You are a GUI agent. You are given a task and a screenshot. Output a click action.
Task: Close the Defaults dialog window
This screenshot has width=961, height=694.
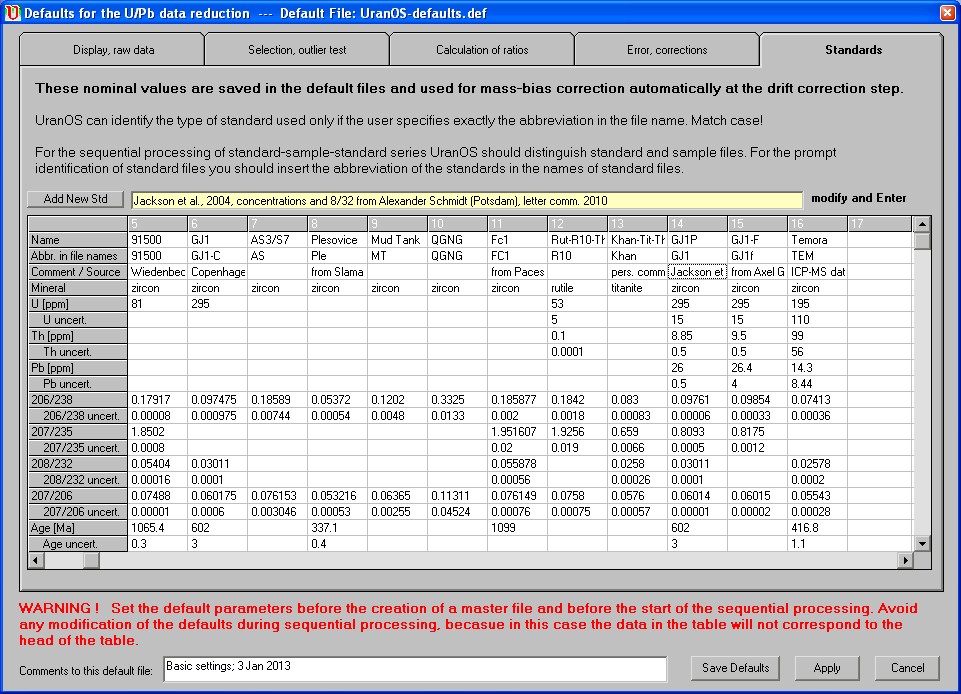[947, 12]
